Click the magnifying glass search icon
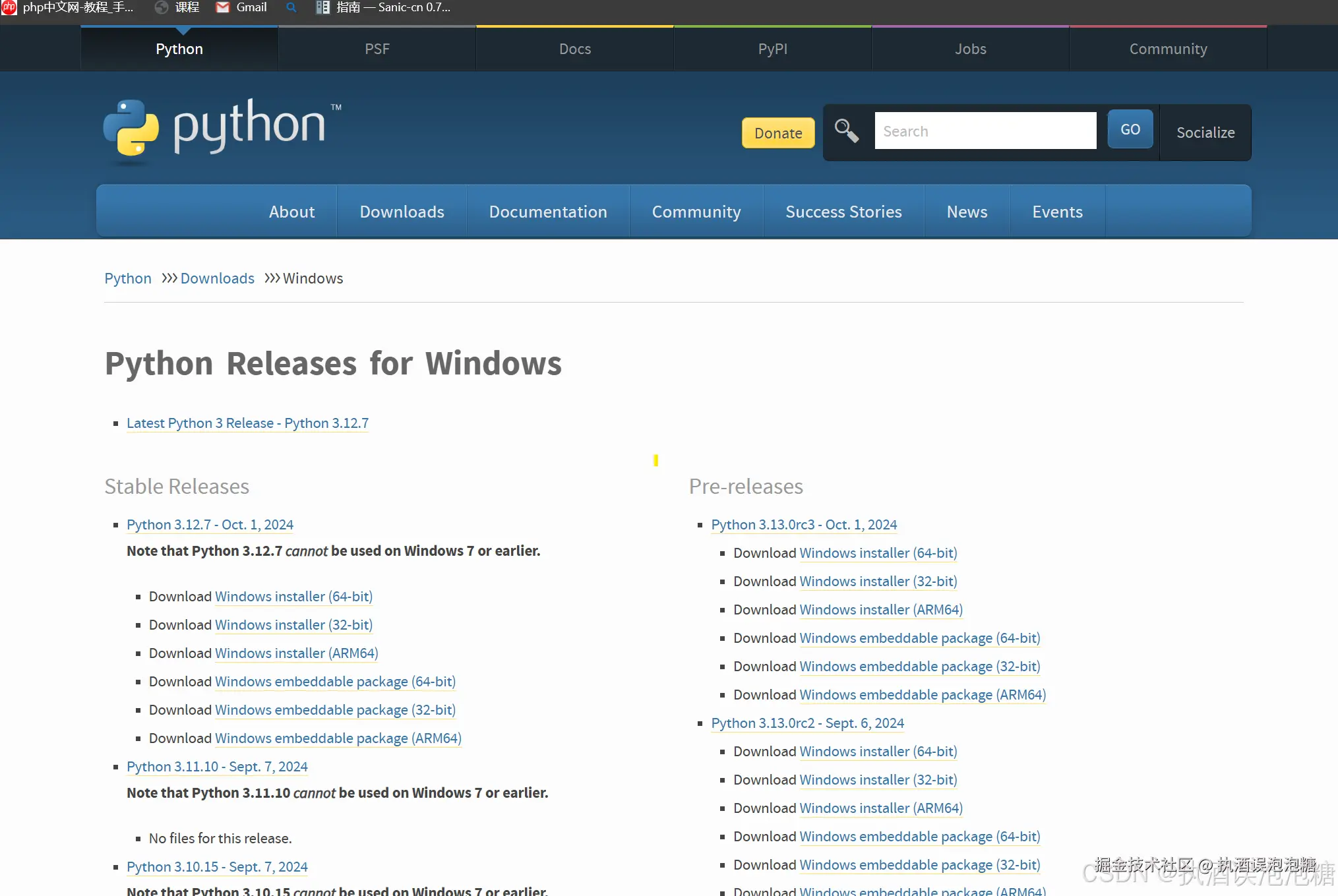Screen dimensions: 1338x896 (846, 131)
